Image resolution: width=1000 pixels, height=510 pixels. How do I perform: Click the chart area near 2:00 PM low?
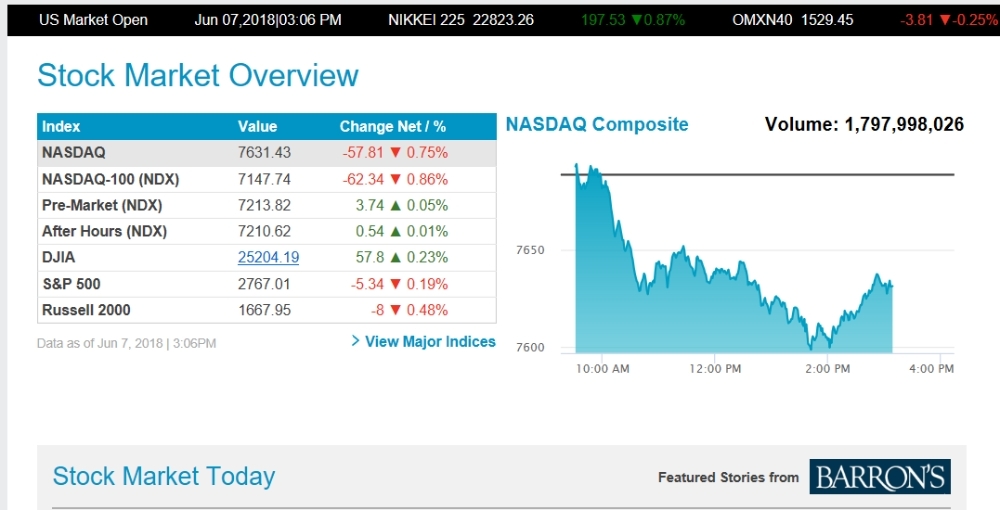812,335
